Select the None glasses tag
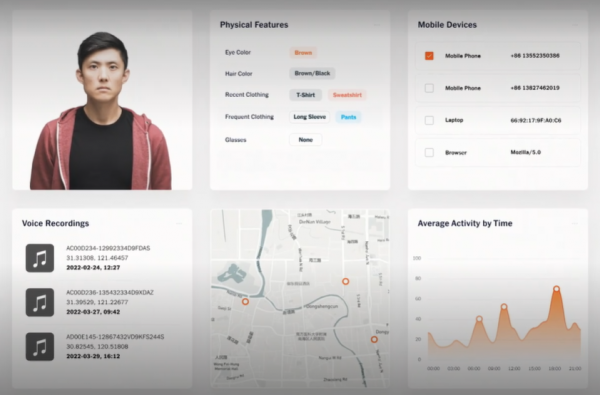The width and height of the screenshot is (600, 395). [305, 140]
